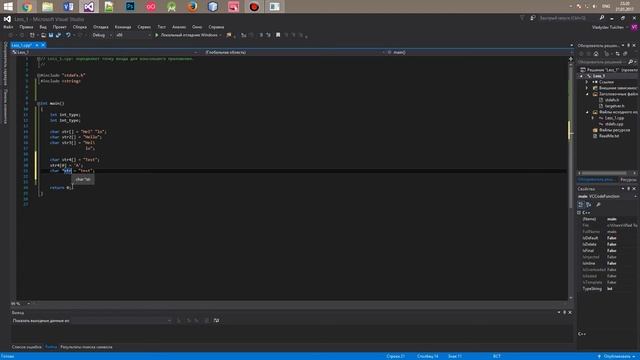Click the Alphabetical sort icon in Properties panel

(x=589, y=204)
